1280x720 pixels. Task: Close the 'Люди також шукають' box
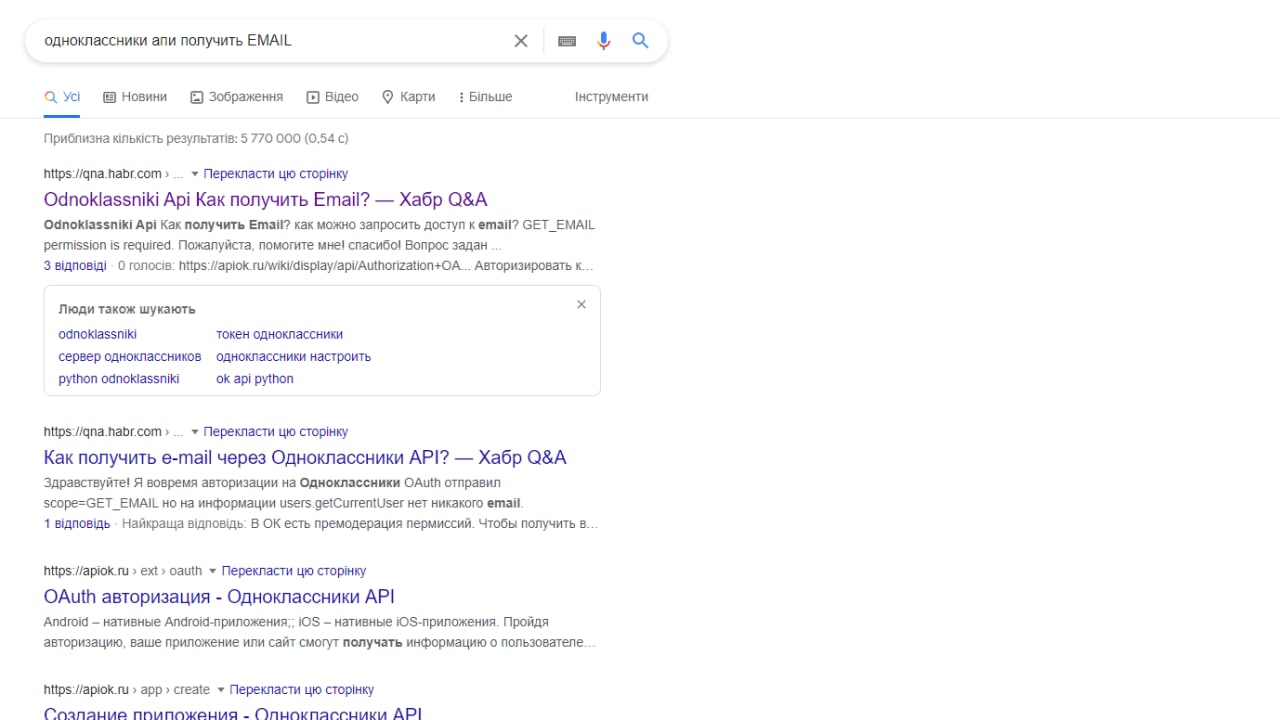tap(581, 305)
